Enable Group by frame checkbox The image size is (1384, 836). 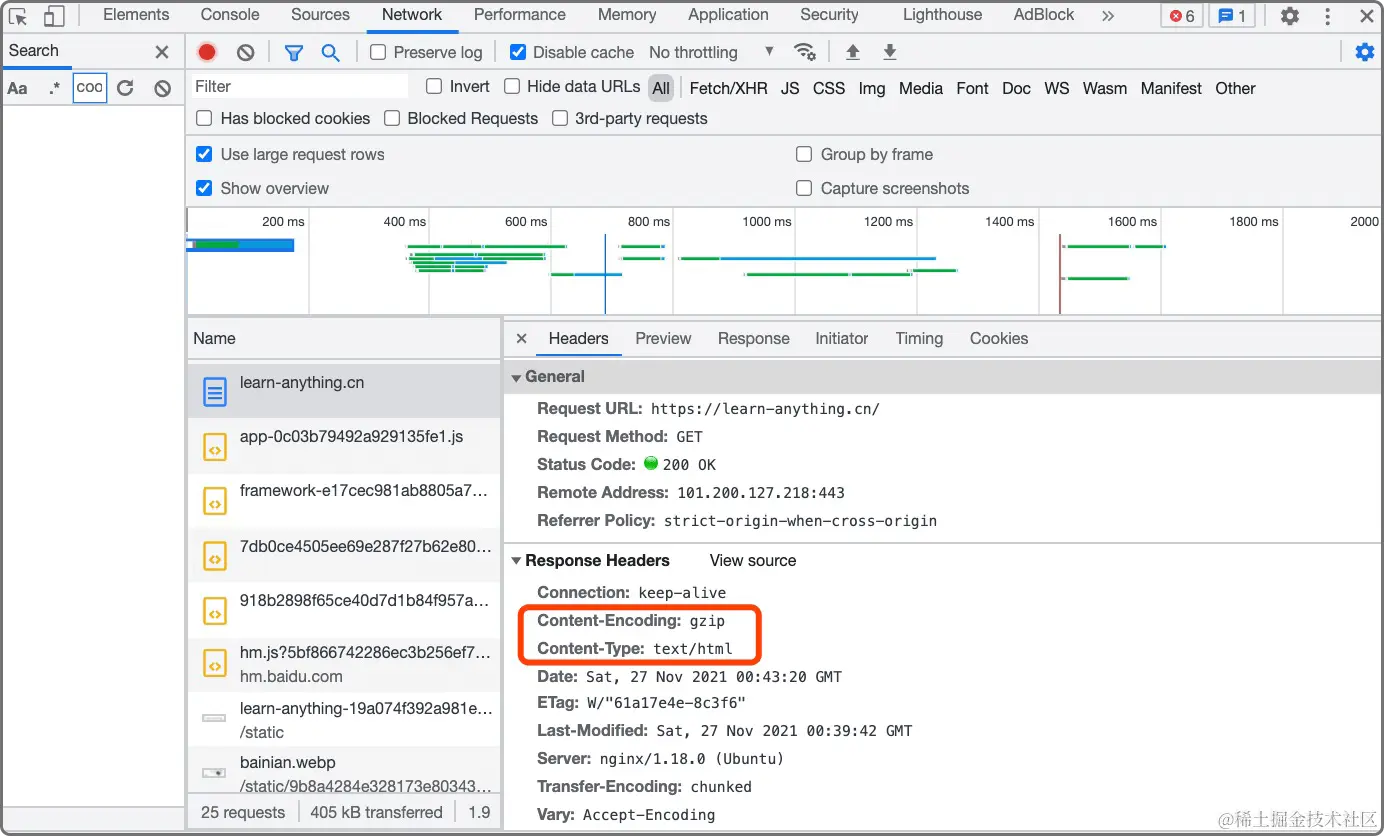tap(803, 154)
